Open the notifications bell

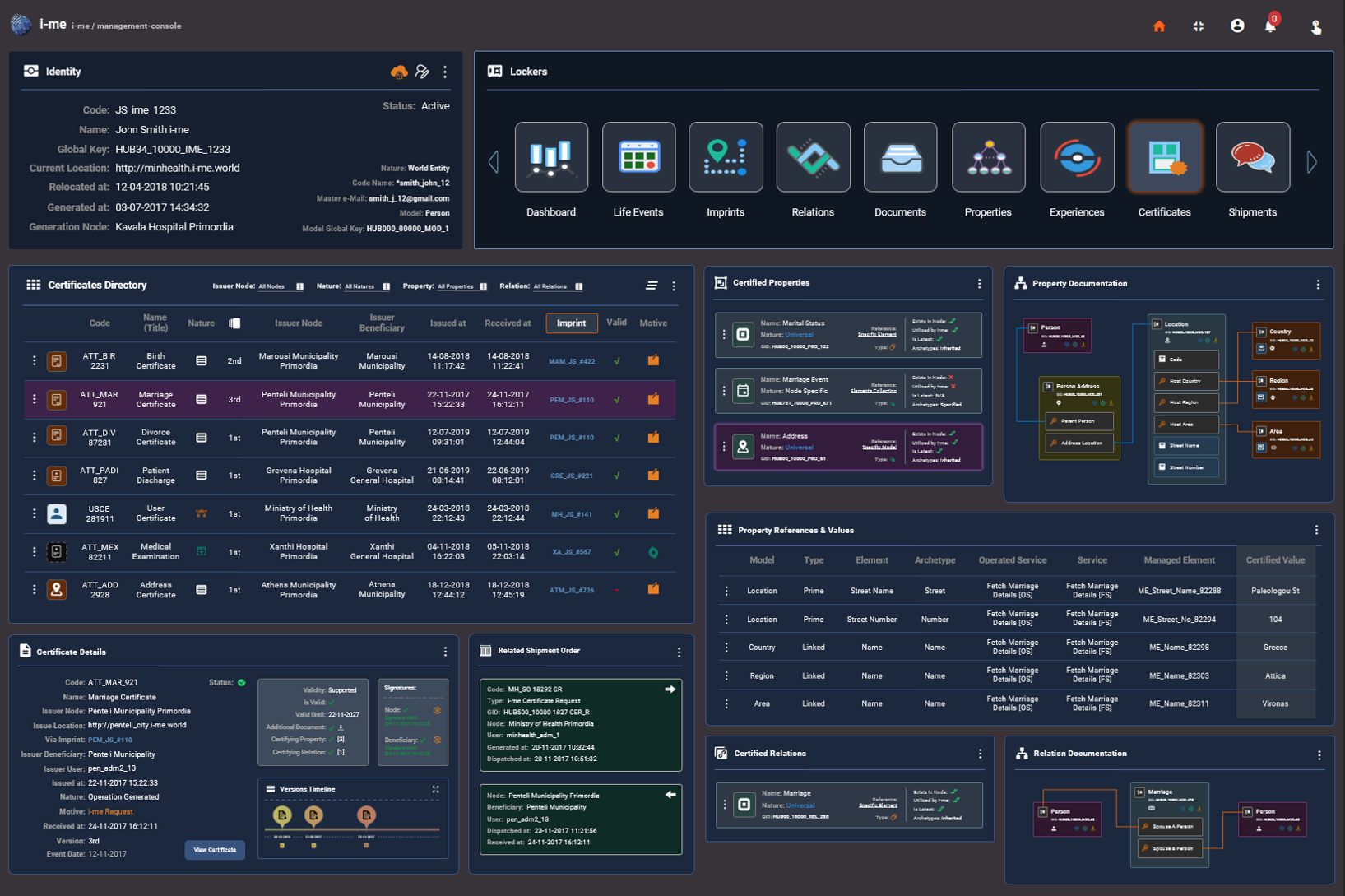(x=1270, y=26)
